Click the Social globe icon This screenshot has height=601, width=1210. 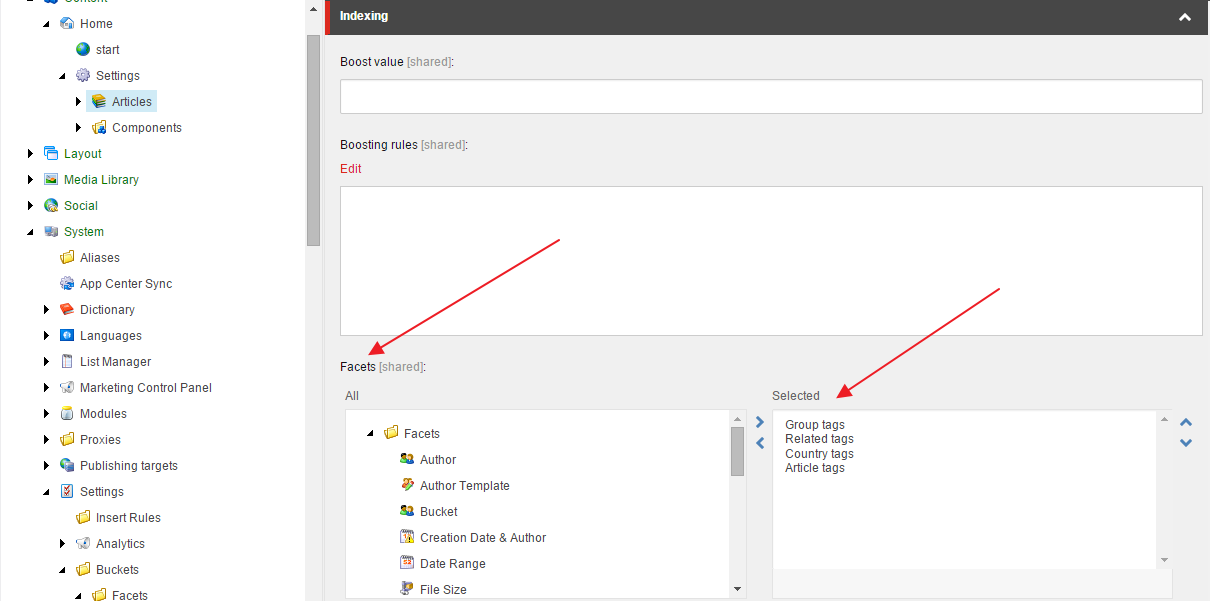pyautogui.click(x=52, y=206)
